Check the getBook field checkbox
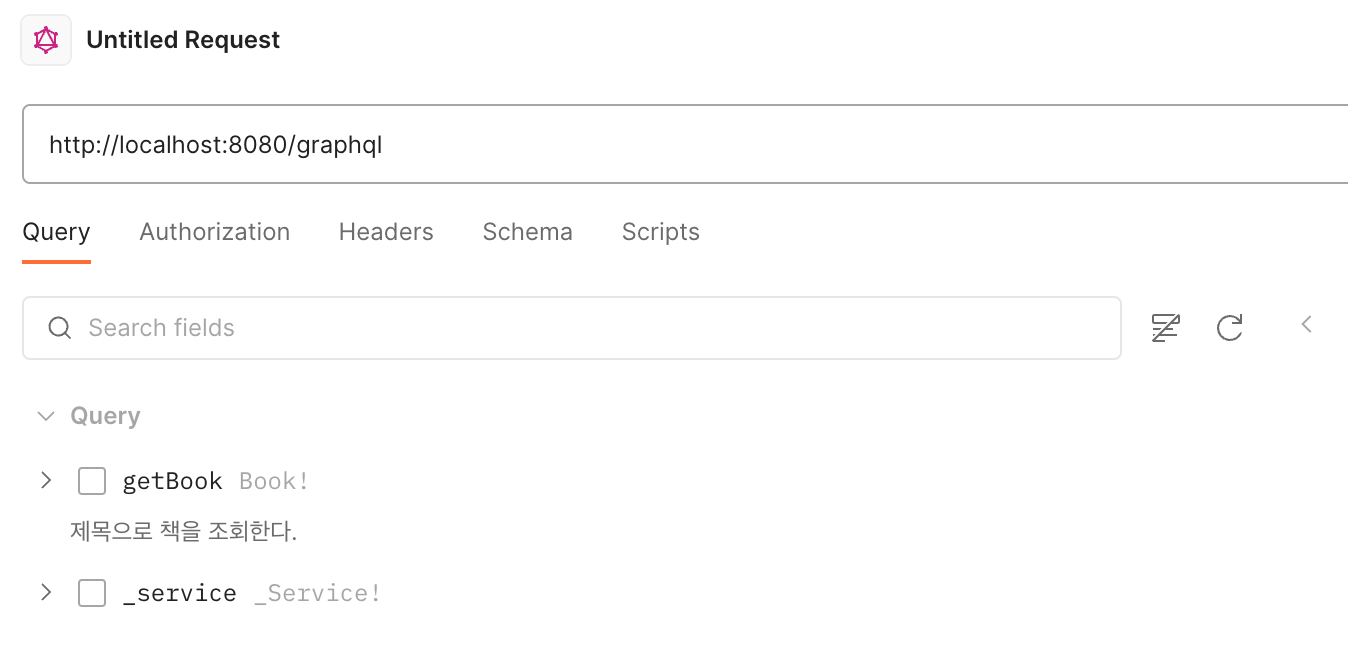 click(x=92, y=480)
